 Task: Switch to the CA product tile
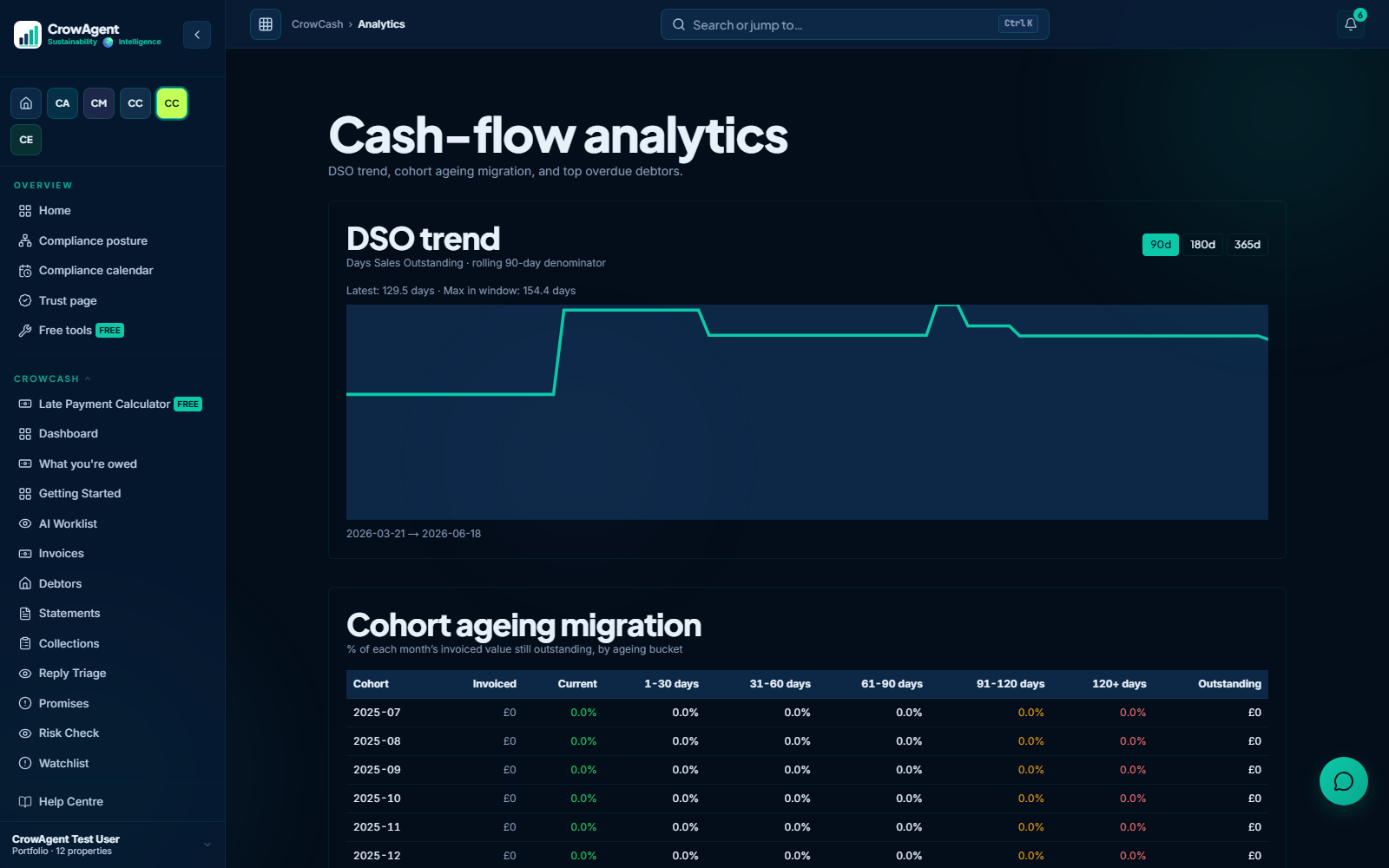[63, 103]
